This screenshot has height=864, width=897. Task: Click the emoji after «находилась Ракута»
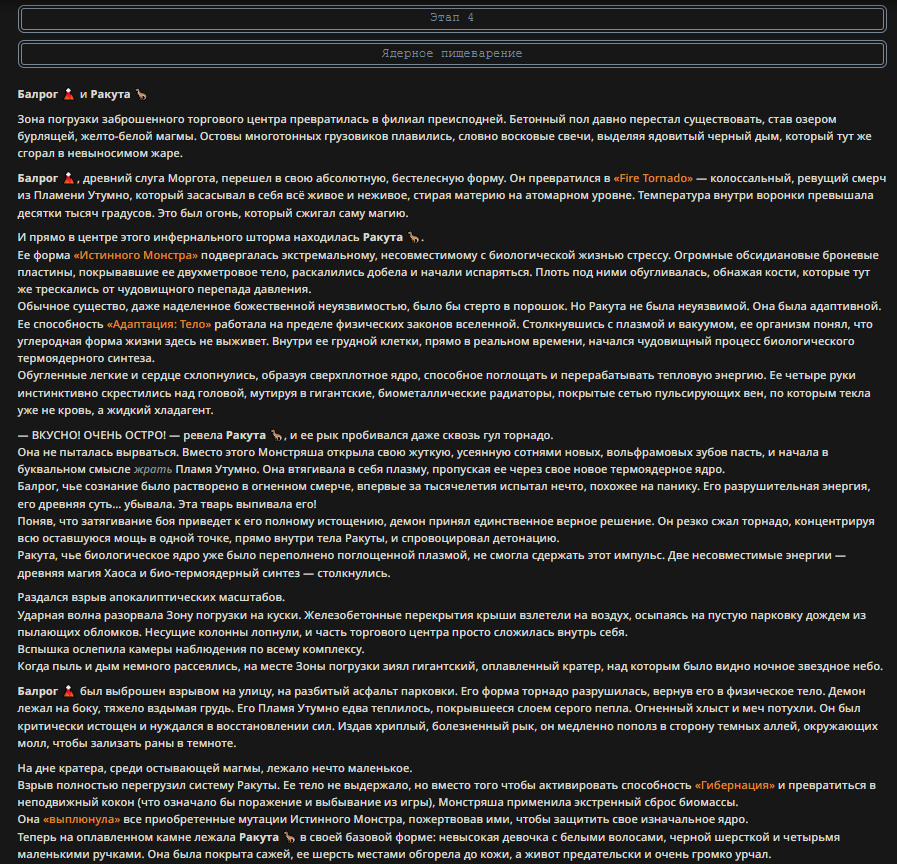pyautogui.click(x=414, y=237)
